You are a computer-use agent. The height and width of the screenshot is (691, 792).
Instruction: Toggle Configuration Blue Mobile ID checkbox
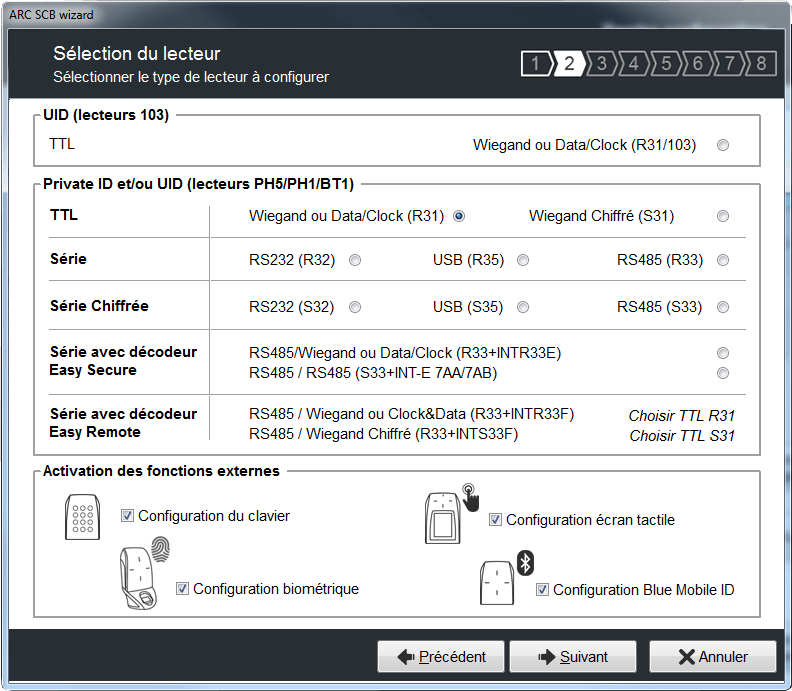point(542,590)
